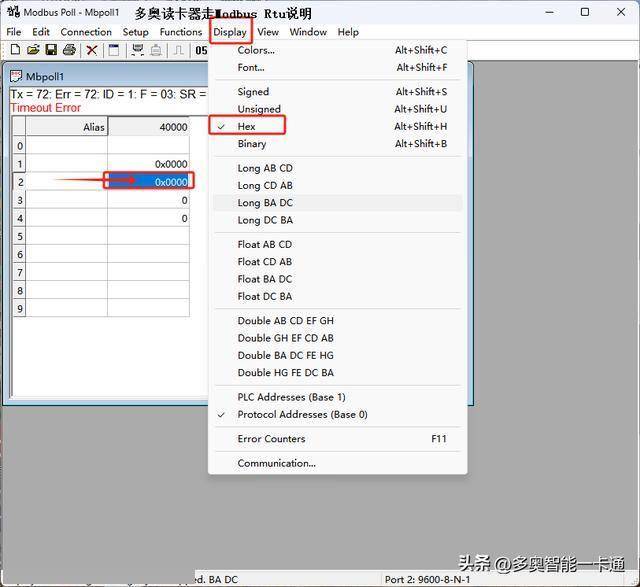Click the New document toolbar icon
640x587 pixels.
point(15,50)
